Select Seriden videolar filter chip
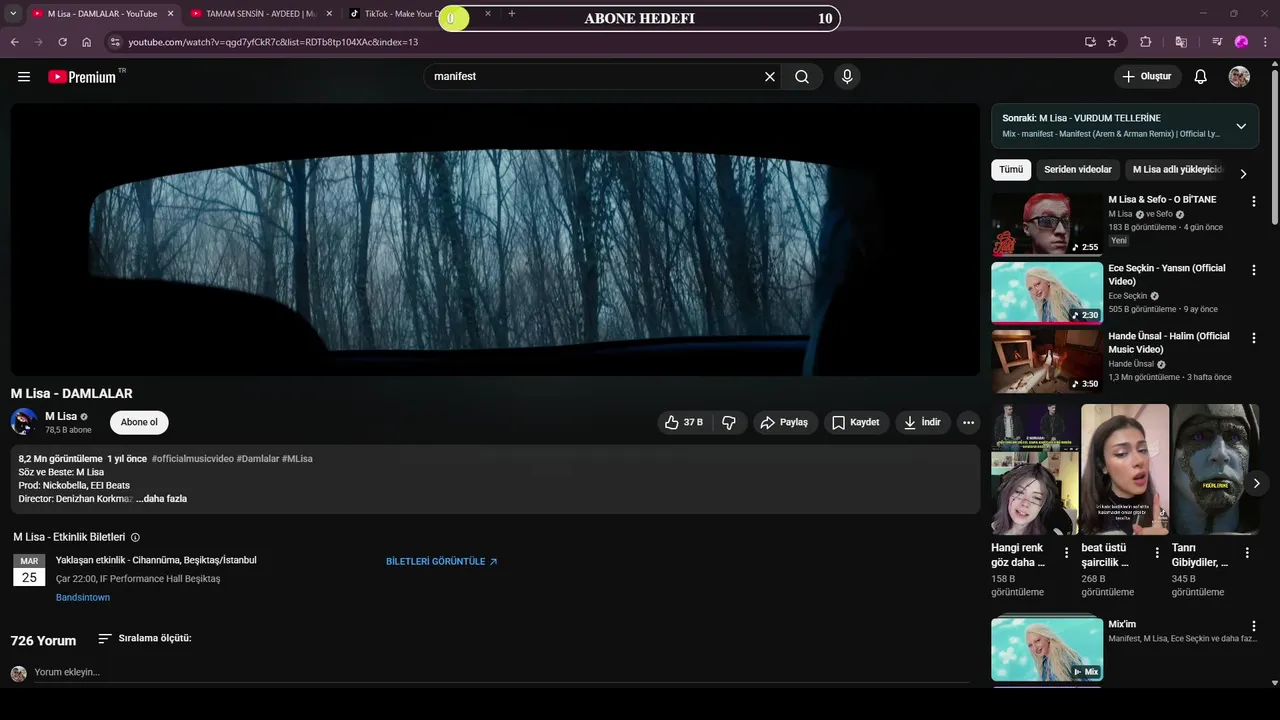Viewport: 1280px width, 720px height. [1078, 170]
